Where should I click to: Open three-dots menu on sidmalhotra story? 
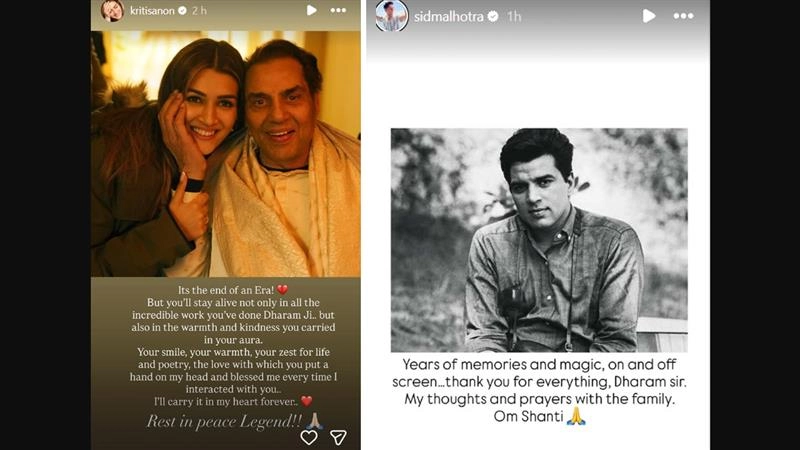683,16
